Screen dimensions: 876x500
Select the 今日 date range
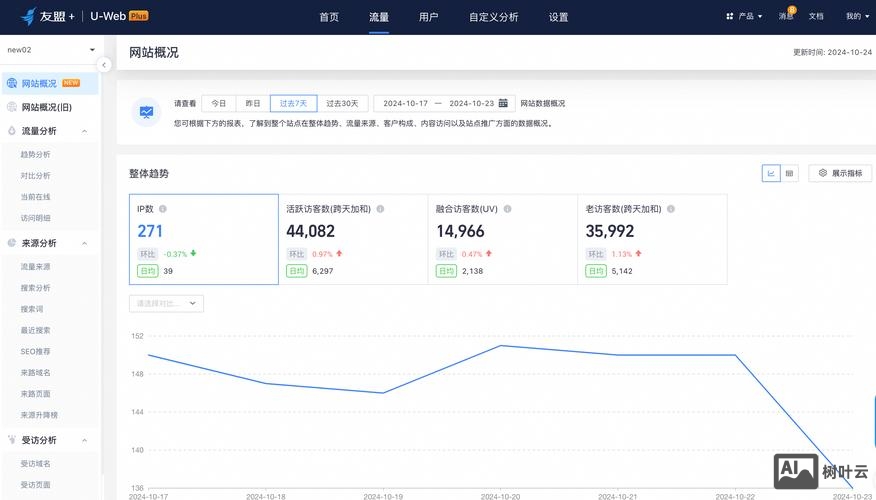pos(218,103)
